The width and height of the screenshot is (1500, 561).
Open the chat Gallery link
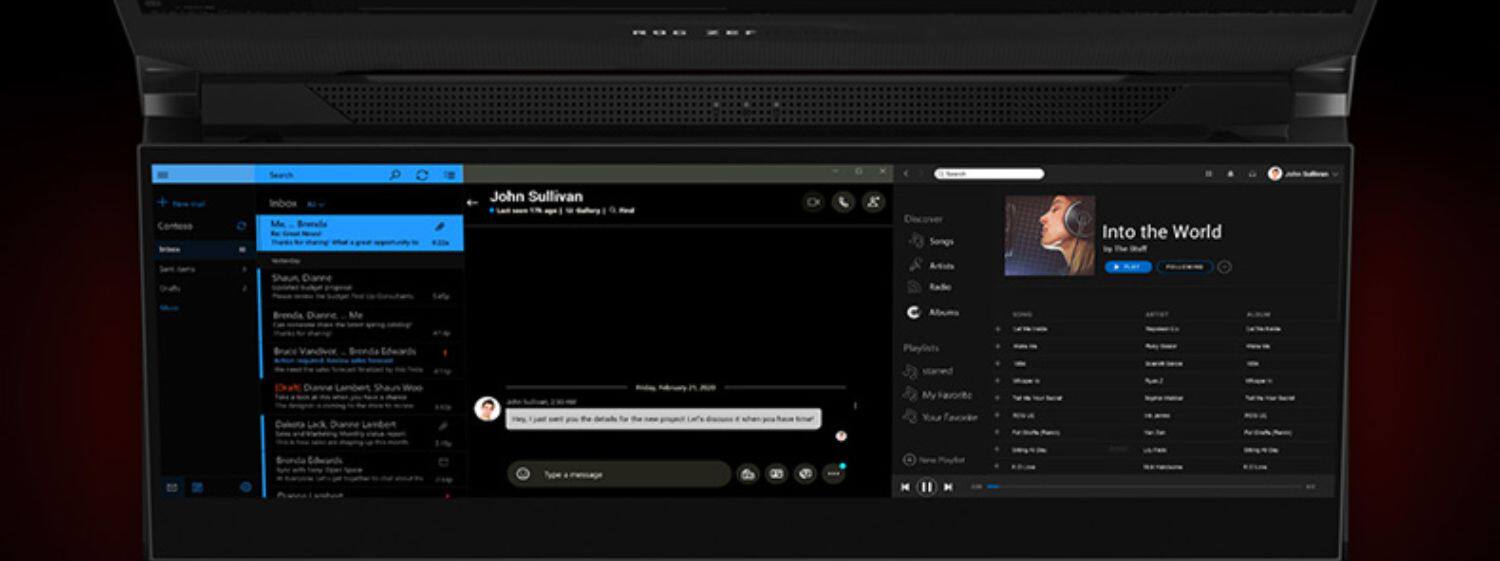(x=583, y=211)
